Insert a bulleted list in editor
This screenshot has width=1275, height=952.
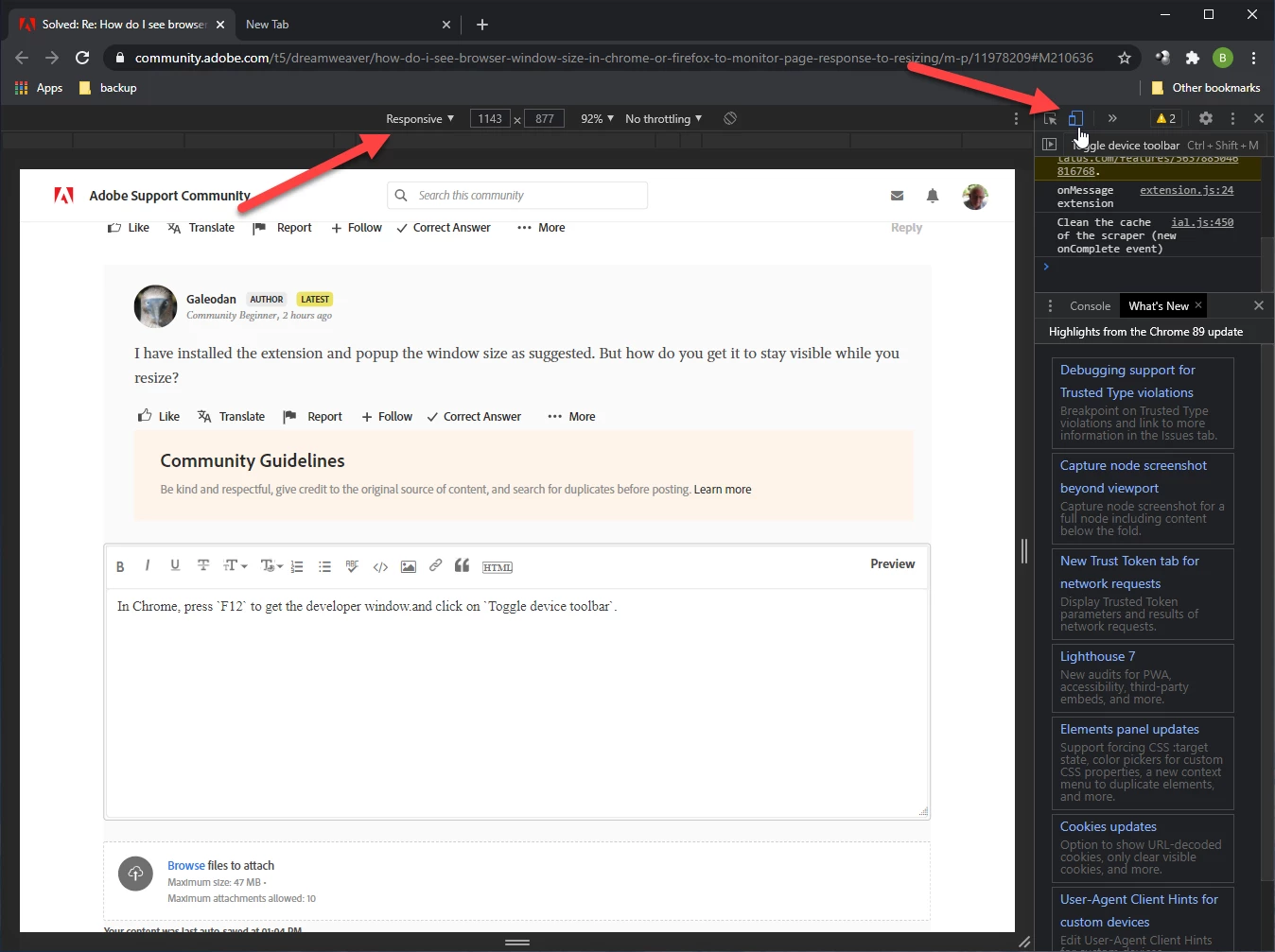pos(324,566)
